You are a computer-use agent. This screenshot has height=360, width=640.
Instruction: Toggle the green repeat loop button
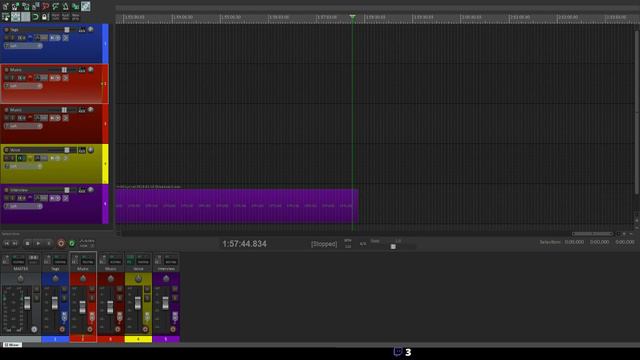[x=72, y=243]
